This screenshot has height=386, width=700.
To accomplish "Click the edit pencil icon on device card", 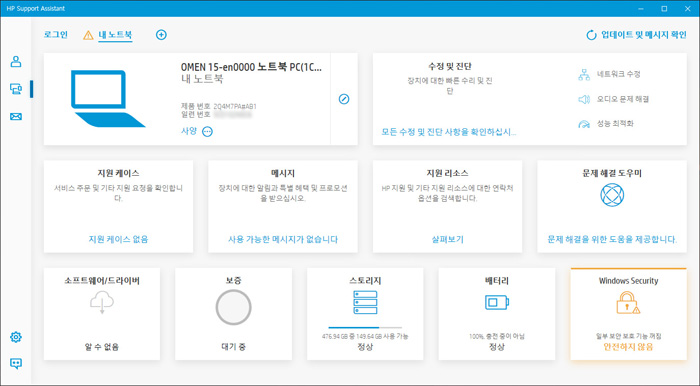I will click(344, 99).
